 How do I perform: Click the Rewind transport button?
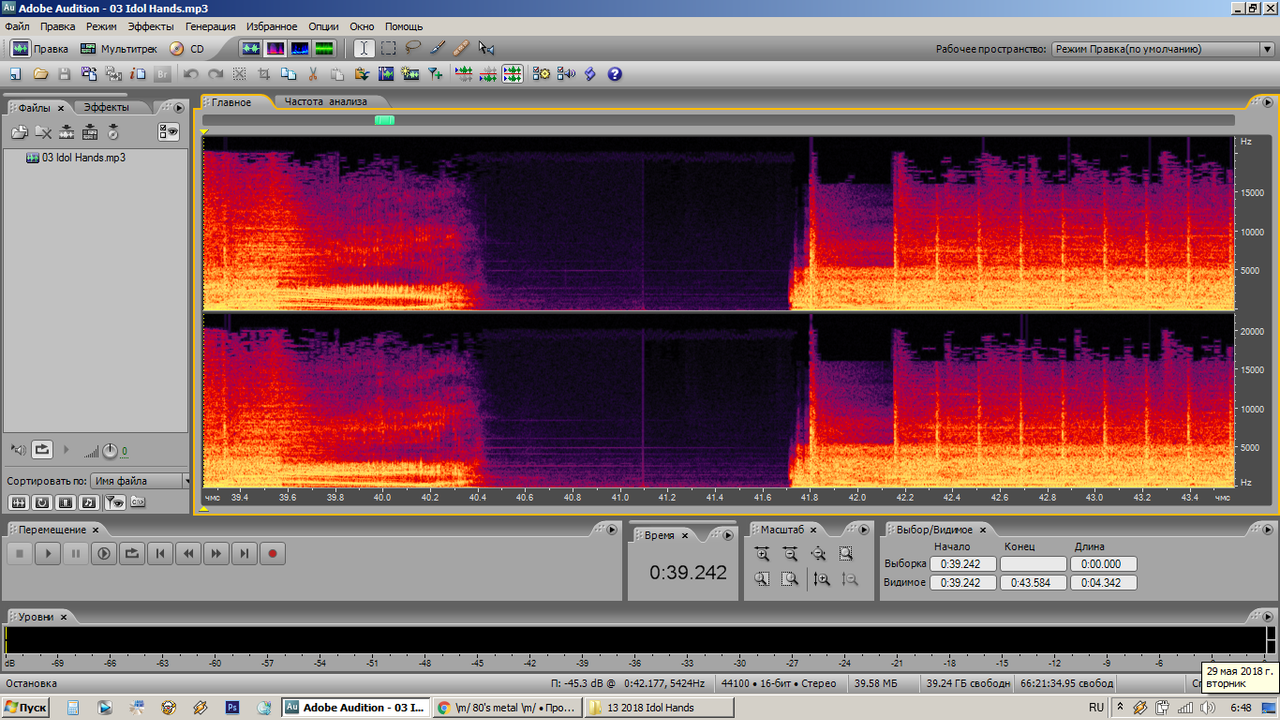pyautogui.click(x=188, y=553)
